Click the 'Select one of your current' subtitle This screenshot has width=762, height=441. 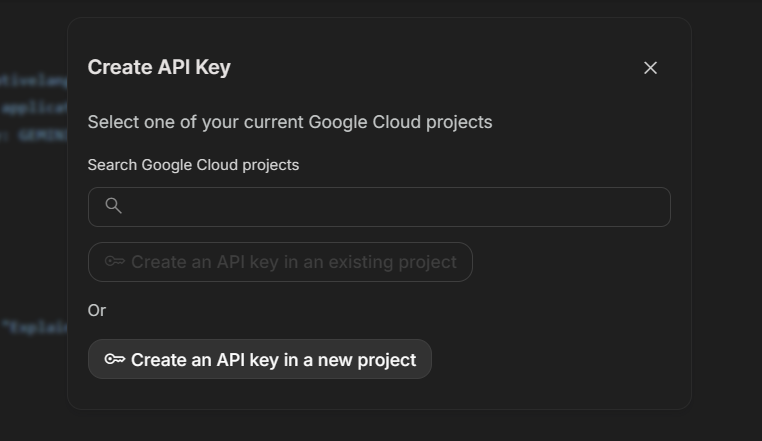pos(290,122)
